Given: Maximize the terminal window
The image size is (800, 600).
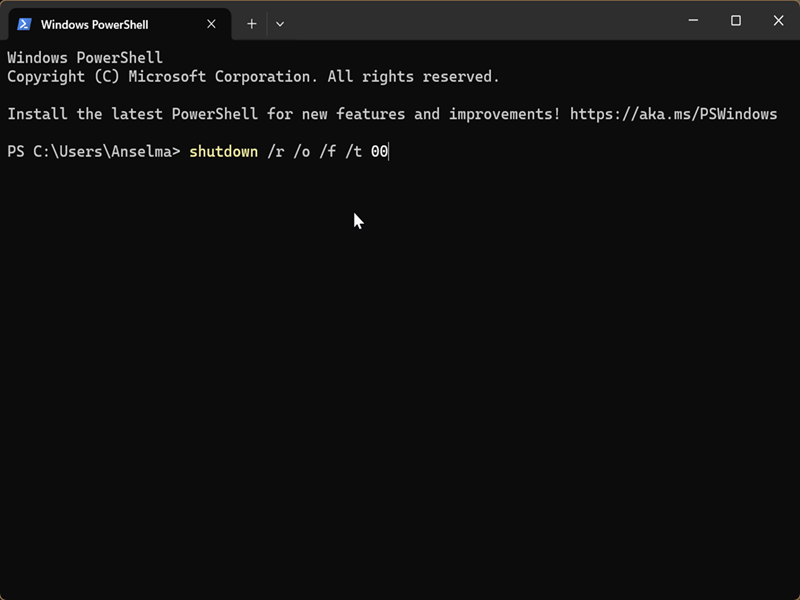Looking at the screenshot, I should [x=736, y=21].
